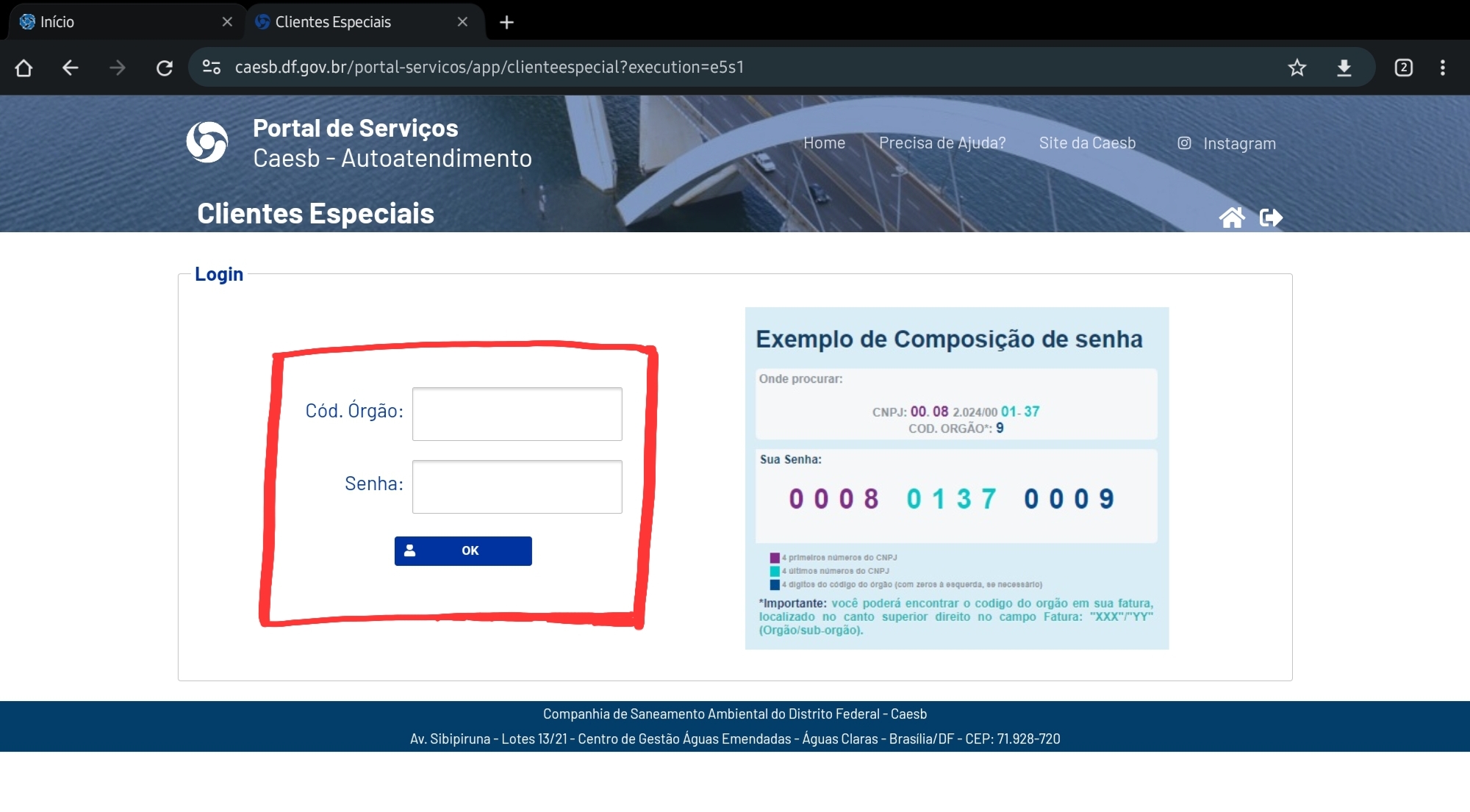Click the Portal de Serviços title
The image size is (1470, 812).
point(356,128)
